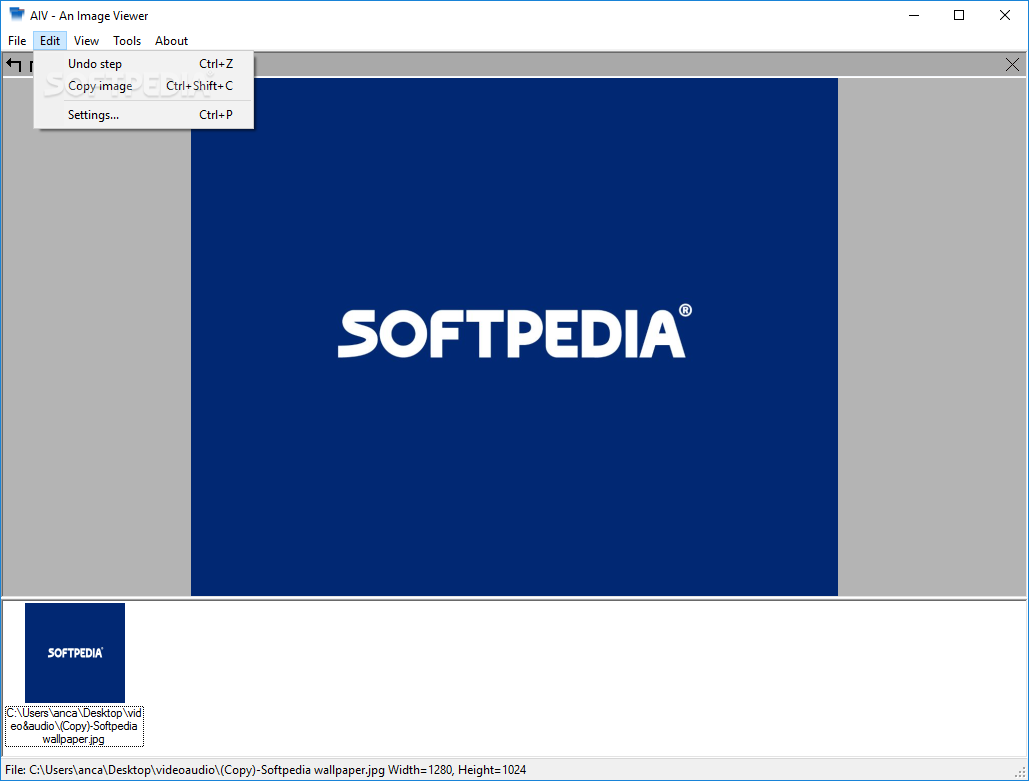Viewport: 1029px width, 781px height.
Task: Click the AIV application title icon
Action: click(16, 14)
